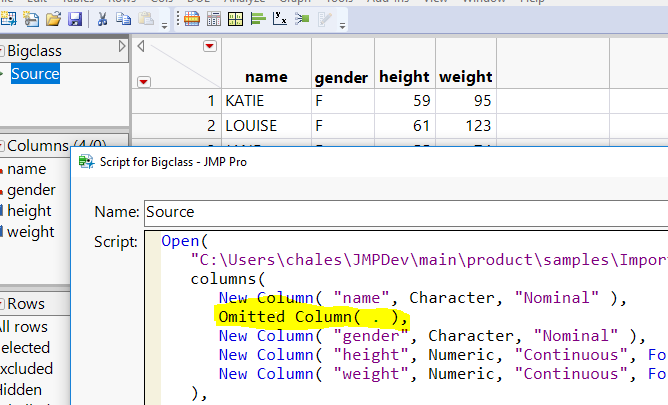The image size is (668, 405).
Task: Click the New Column "height" script line
Action: click(x=443, y=355)
